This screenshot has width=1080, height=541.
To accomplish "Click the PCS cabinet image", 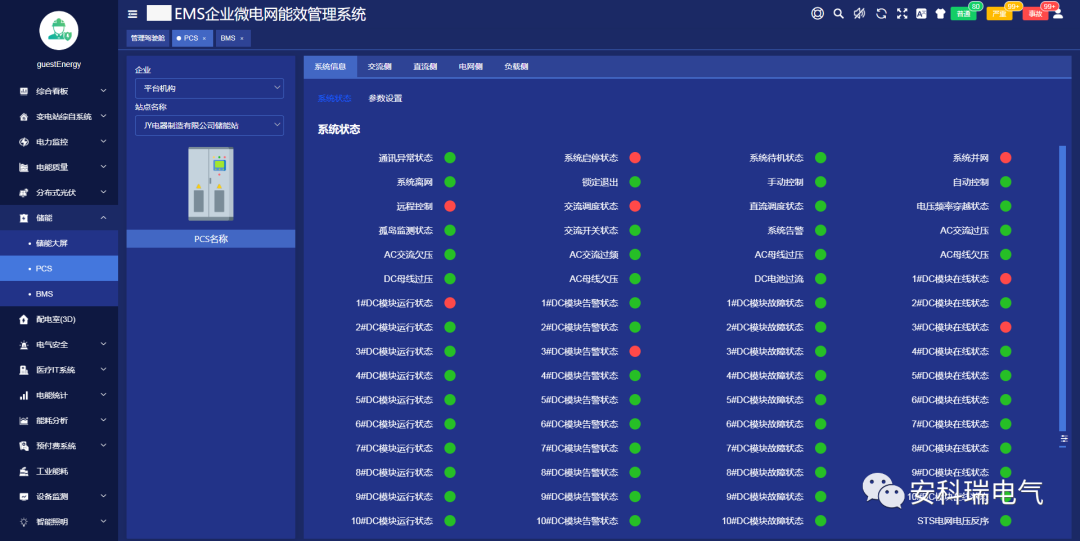I will point(211,184).
